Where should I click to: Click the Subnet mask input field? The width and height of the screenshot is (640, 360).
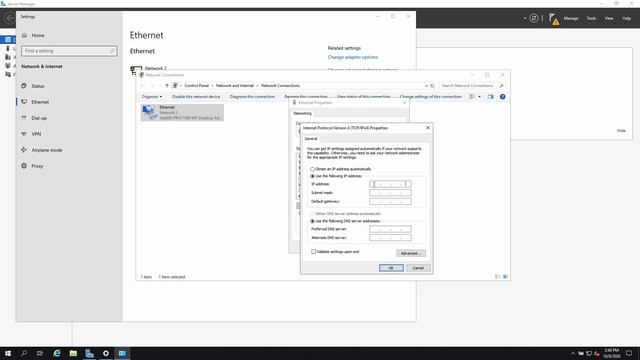[390, 193]
